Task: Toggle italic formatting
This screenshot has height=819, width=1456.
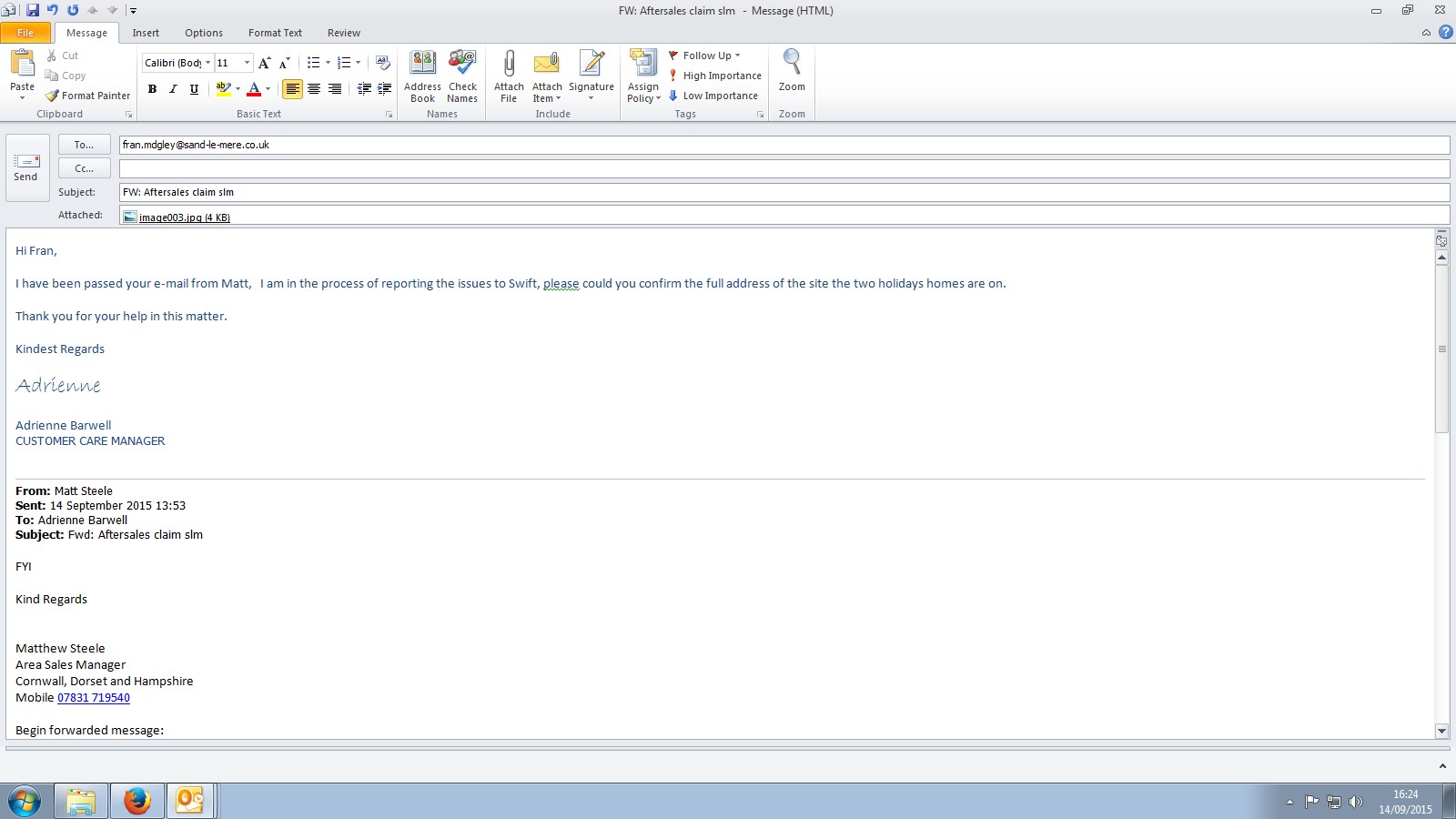Action: click(173, 89)
